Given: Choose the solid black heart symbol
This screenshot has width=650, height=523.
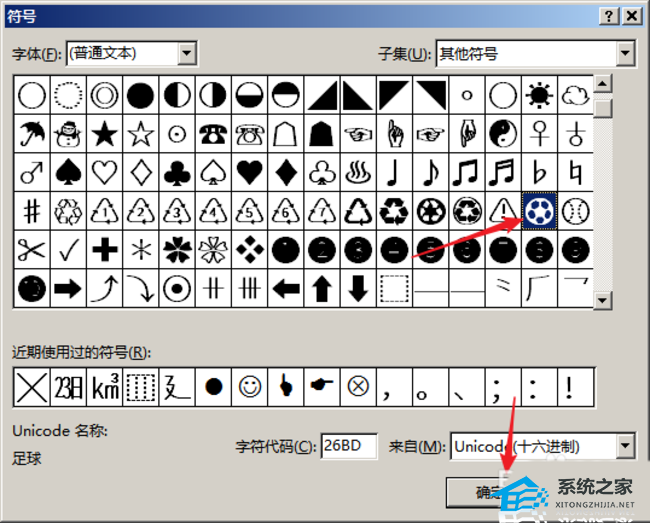Looking at the screenshot, I should (249, 172).
